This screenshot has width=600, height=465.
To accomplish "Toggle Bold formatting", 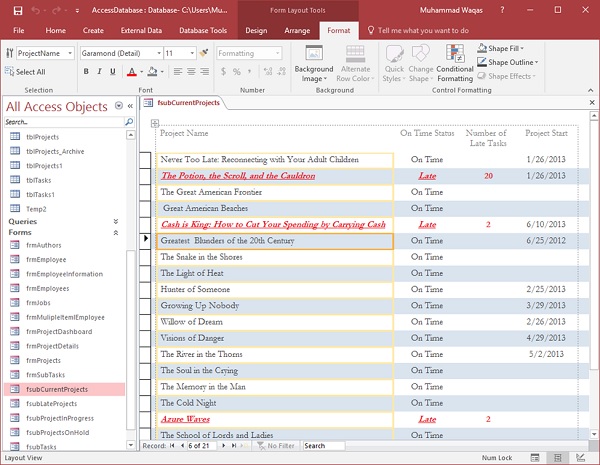I will pos(86,72).
